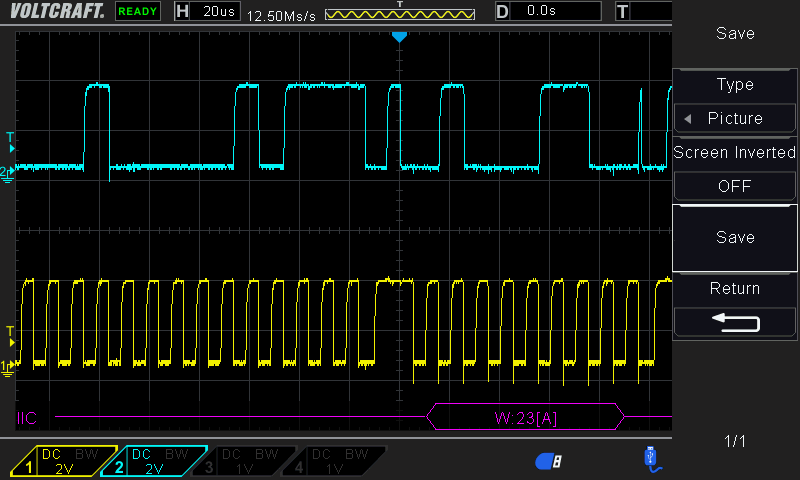Click the USB connection icon
Image resolution: width=800 pixels, height=480 pixels.
pyautogui.click(x=651, y=458)
